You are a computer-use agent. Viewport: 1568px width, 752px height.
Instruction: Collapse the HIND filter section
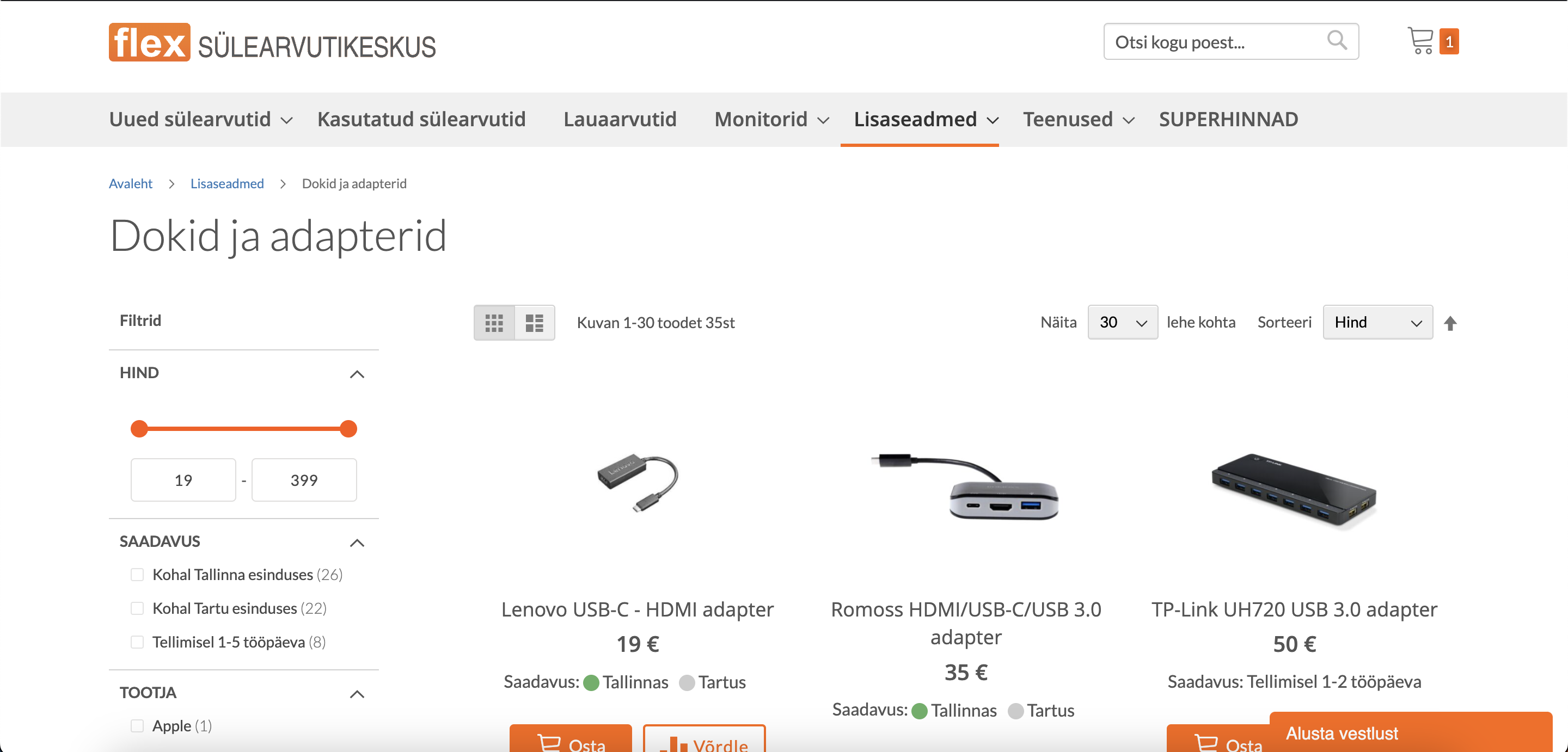[x=357, y=374]
